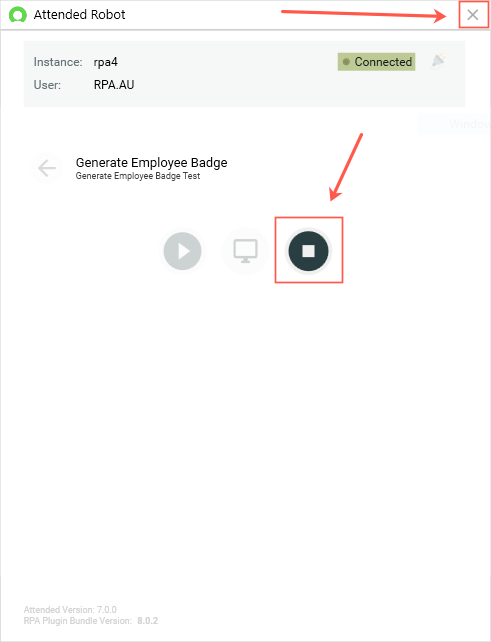Click the green dot in Connected status
The image size is (491, 642).
(346, 62)
